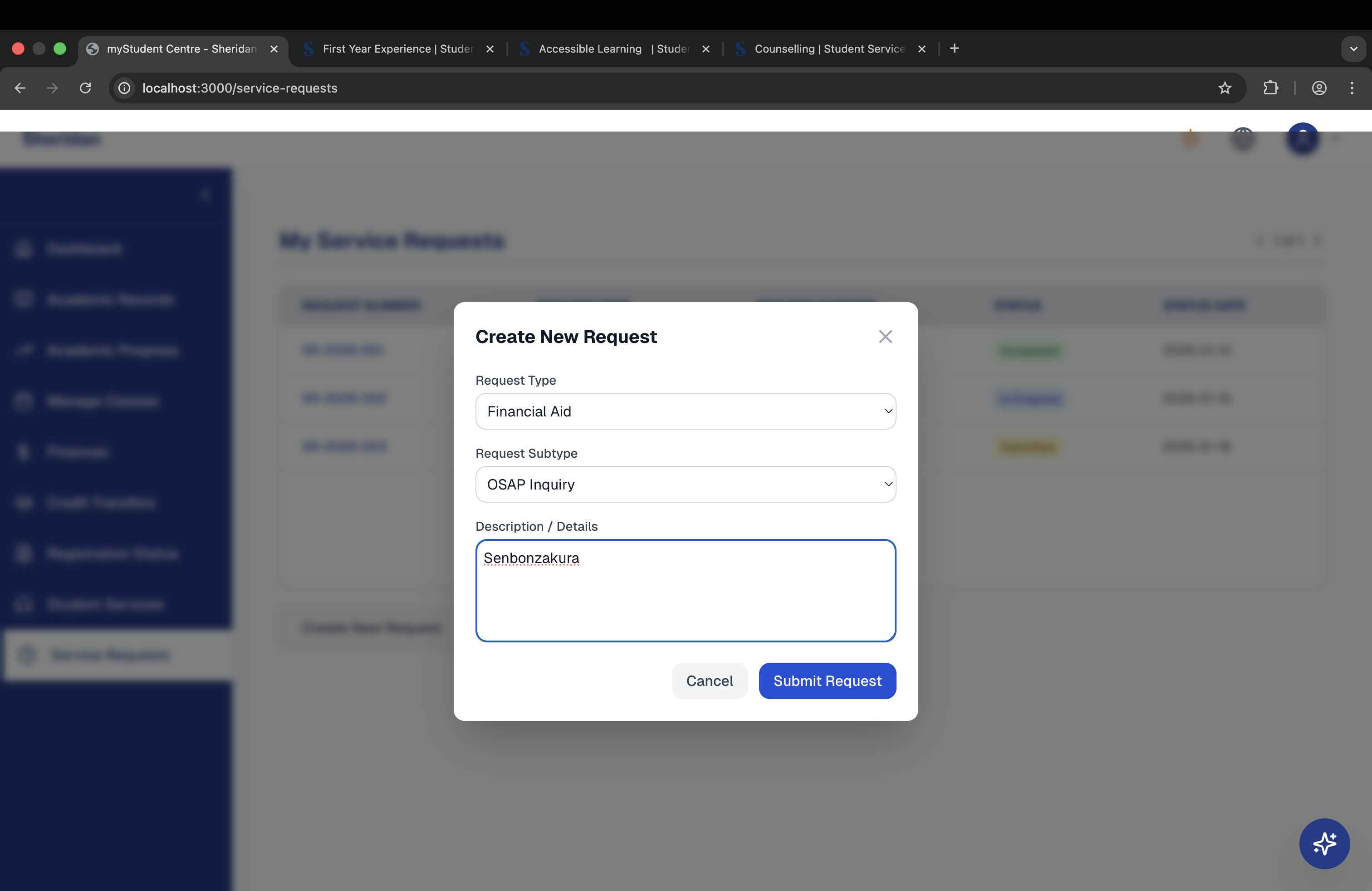Click the Submit Request button
This screenshot has height=891, width=1372.
point(827,680)
